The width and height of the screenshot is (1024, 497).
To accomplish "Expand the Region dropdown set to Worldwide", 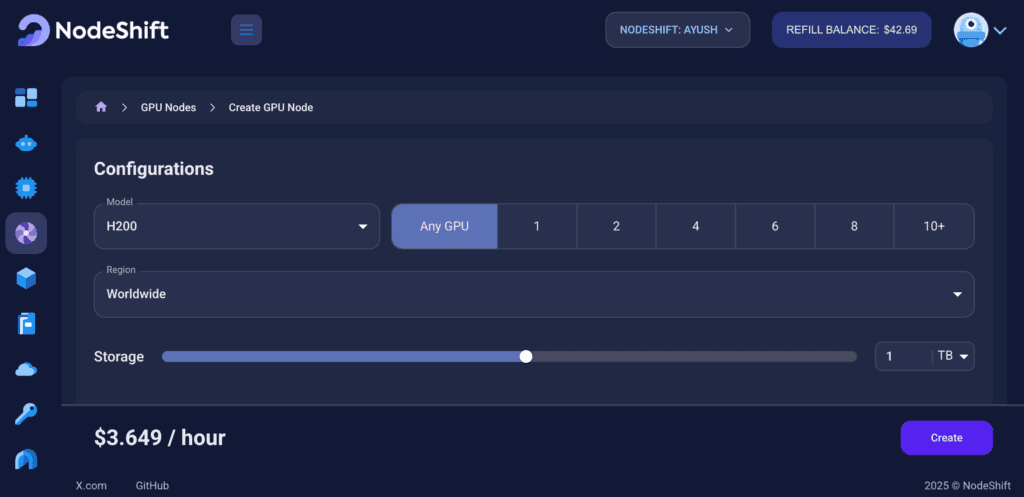I will pyautogui.click(x=534, y=294).
